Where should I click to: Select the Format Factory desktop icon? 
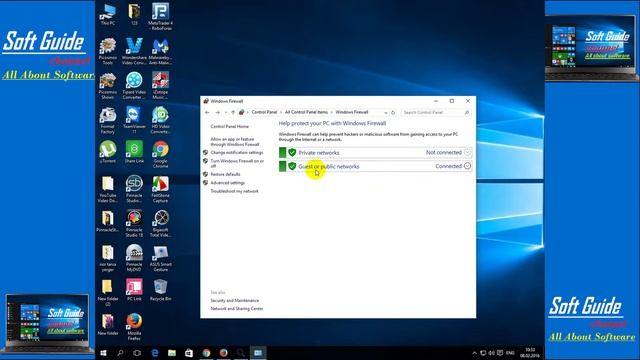[108, 120]
